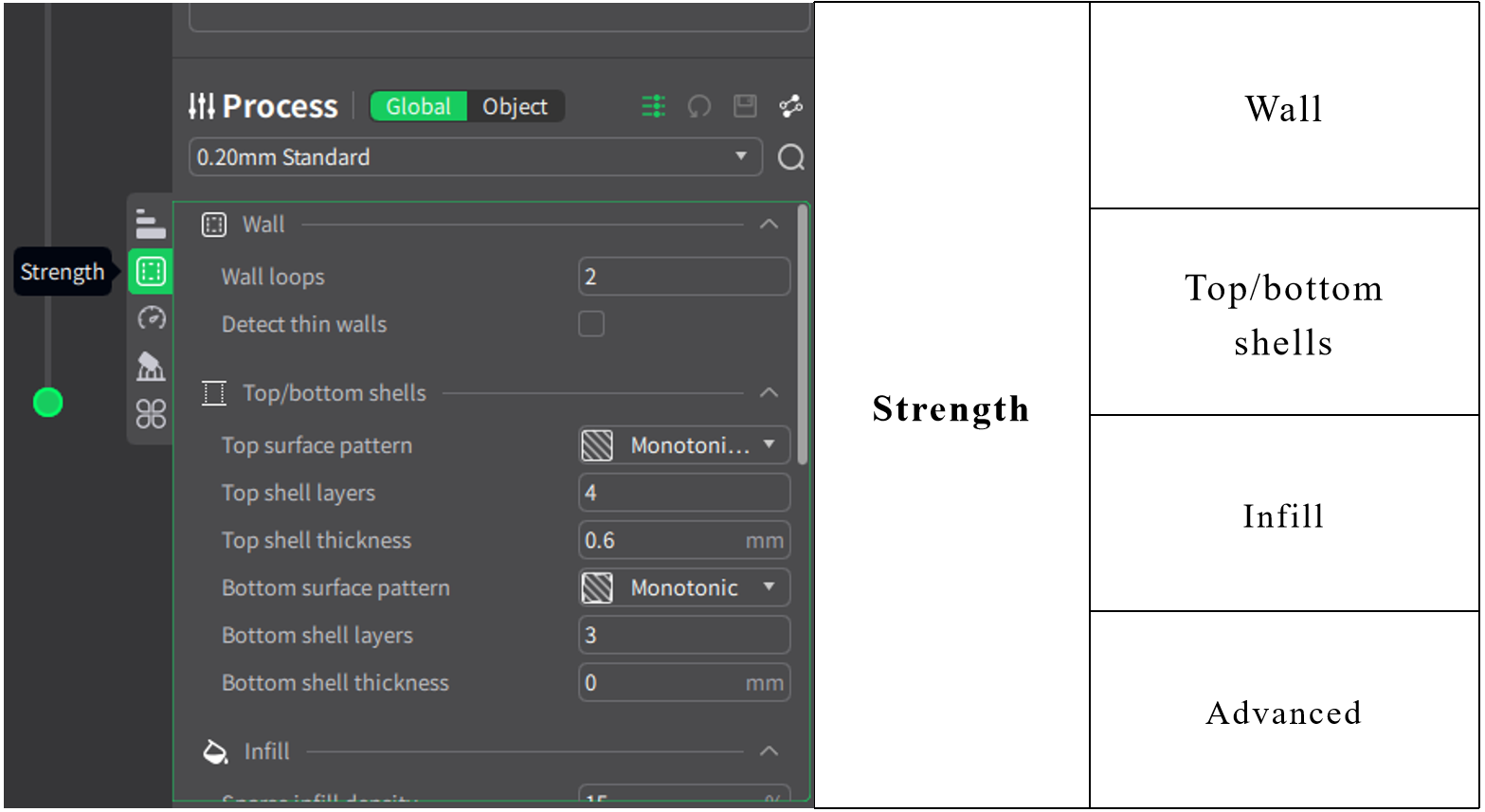Open the Bottom surface pattern dropdown
Viewport: 1485px width, 812px height.
tap(684, 587)
